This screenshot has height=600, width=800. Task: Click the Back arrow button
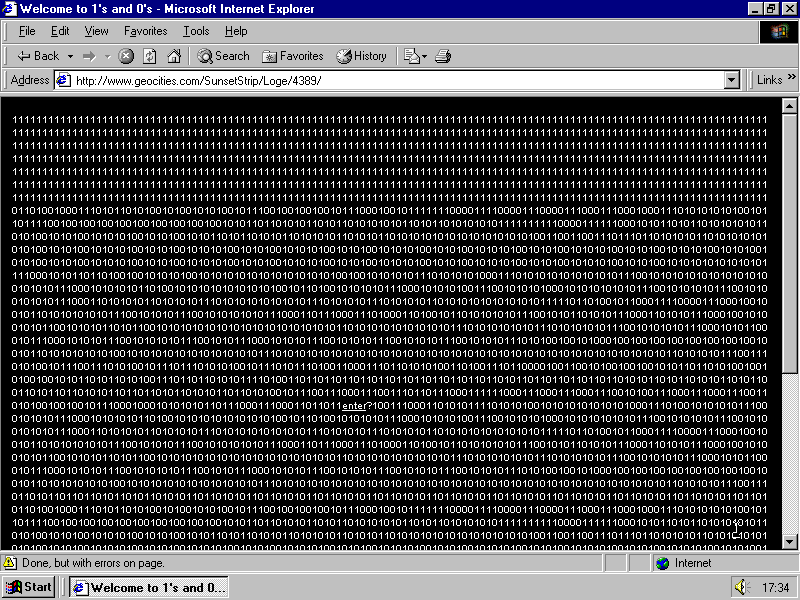[x=38, y=56]
